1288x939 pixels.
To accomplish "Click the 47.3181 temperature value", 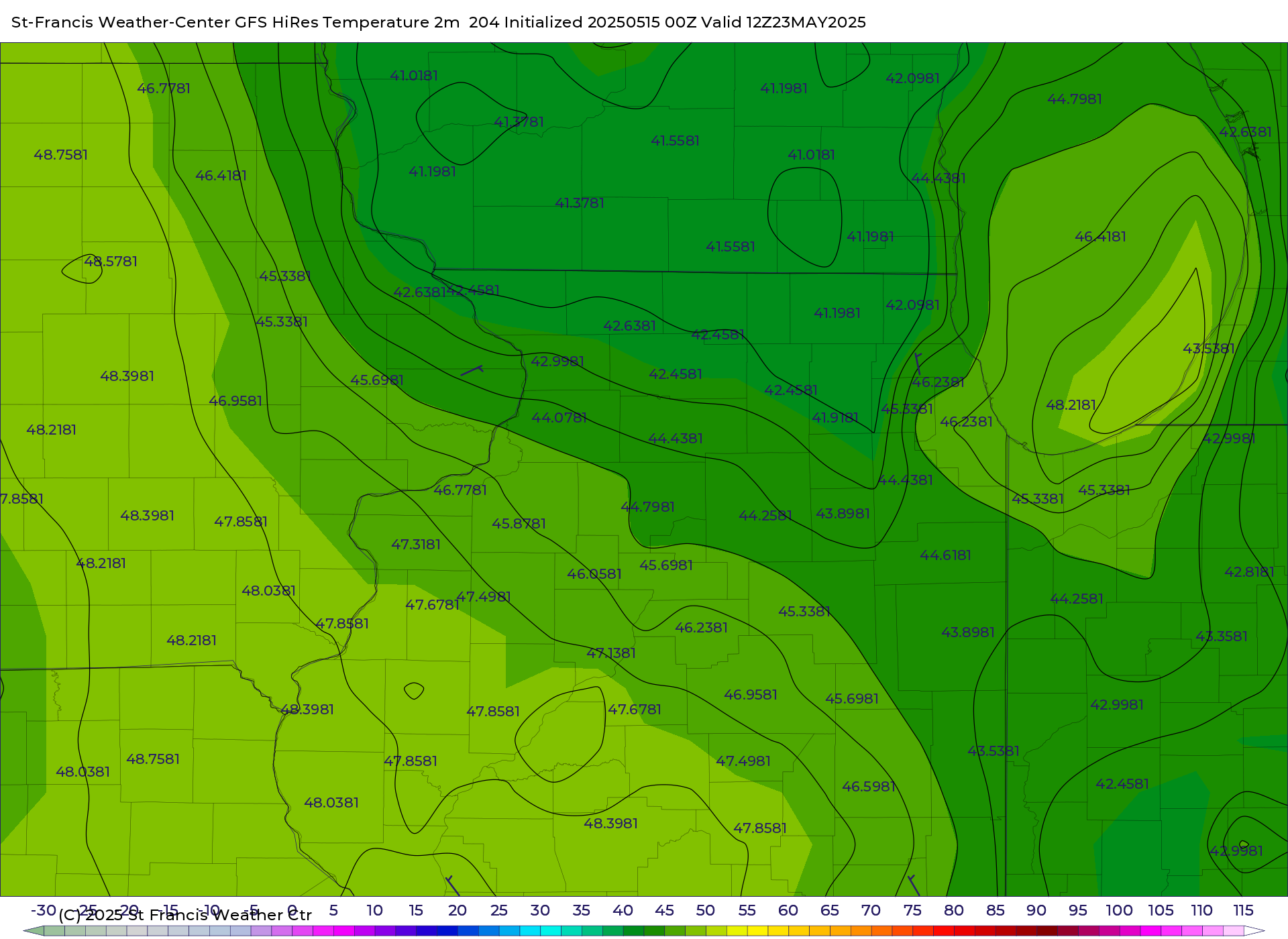I will click(x=416, y=545).
